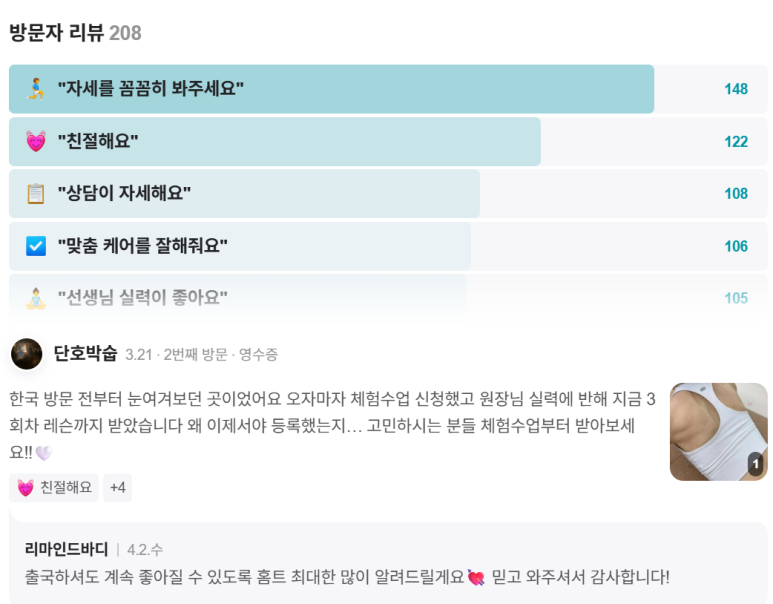Expand the full review text by 단호박숩
This screenshot has height=604, width=773.
(x=332, y=425)
